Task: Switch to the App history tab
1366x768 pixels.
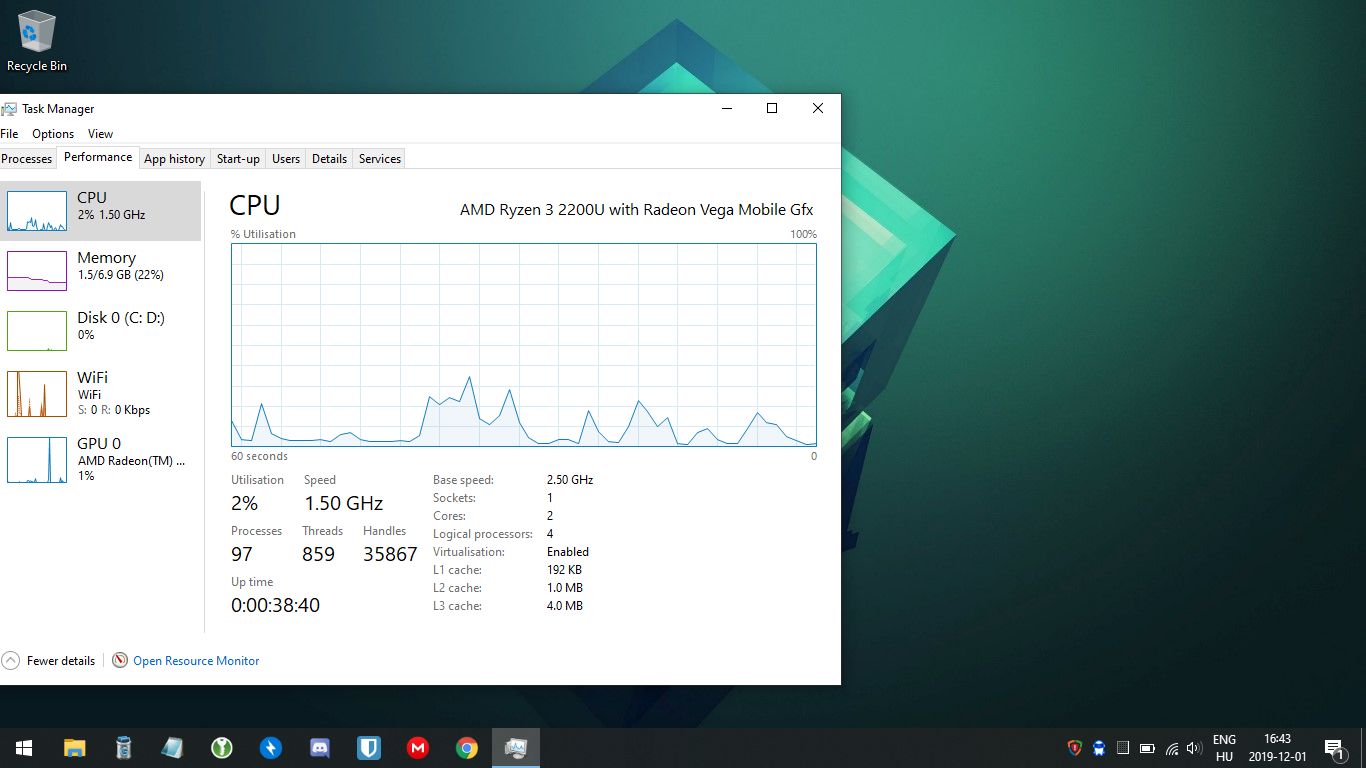Action: tap(174, 159)
